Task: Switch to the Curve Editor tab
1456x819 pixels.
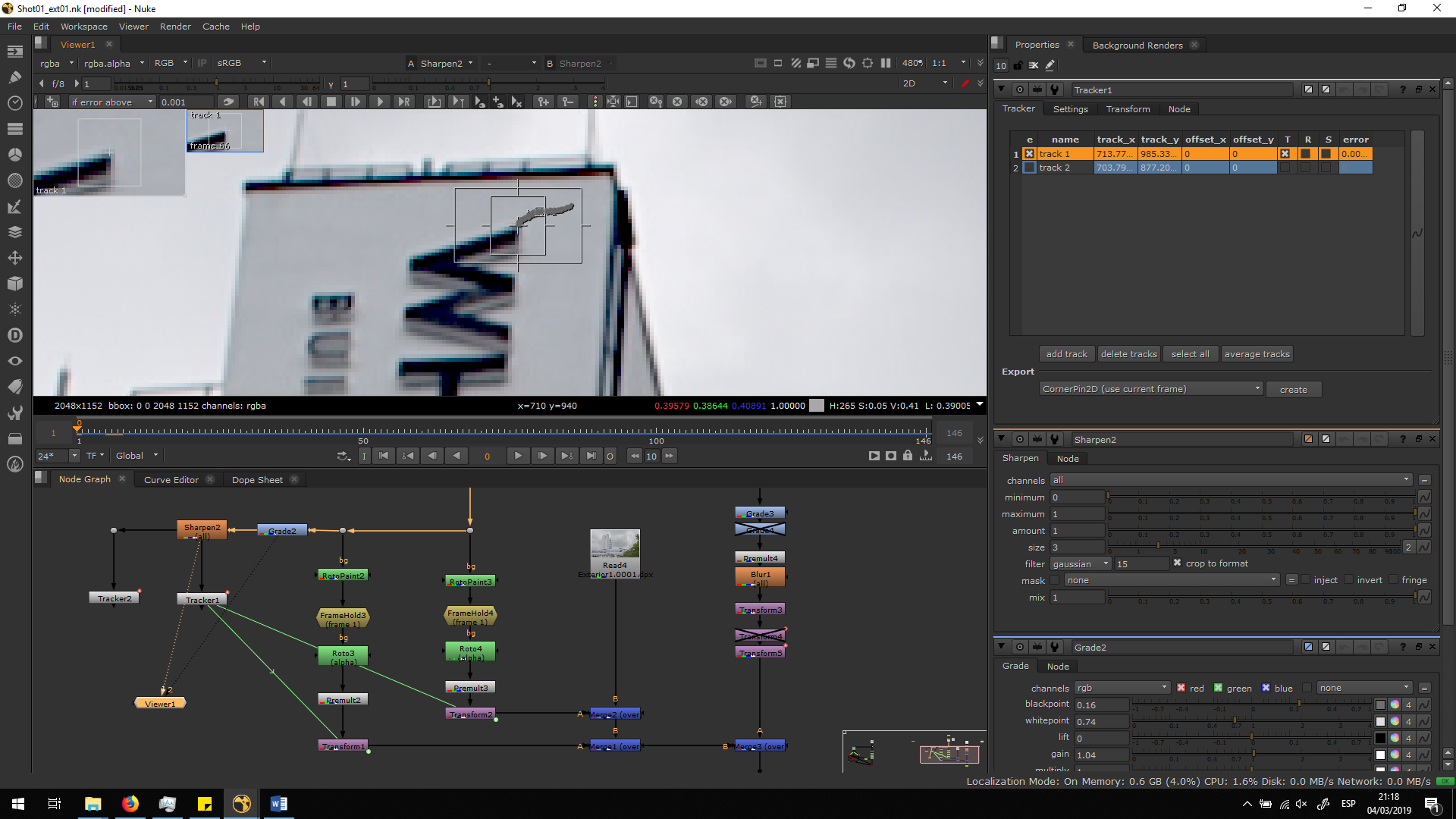Action: (171, 479)
